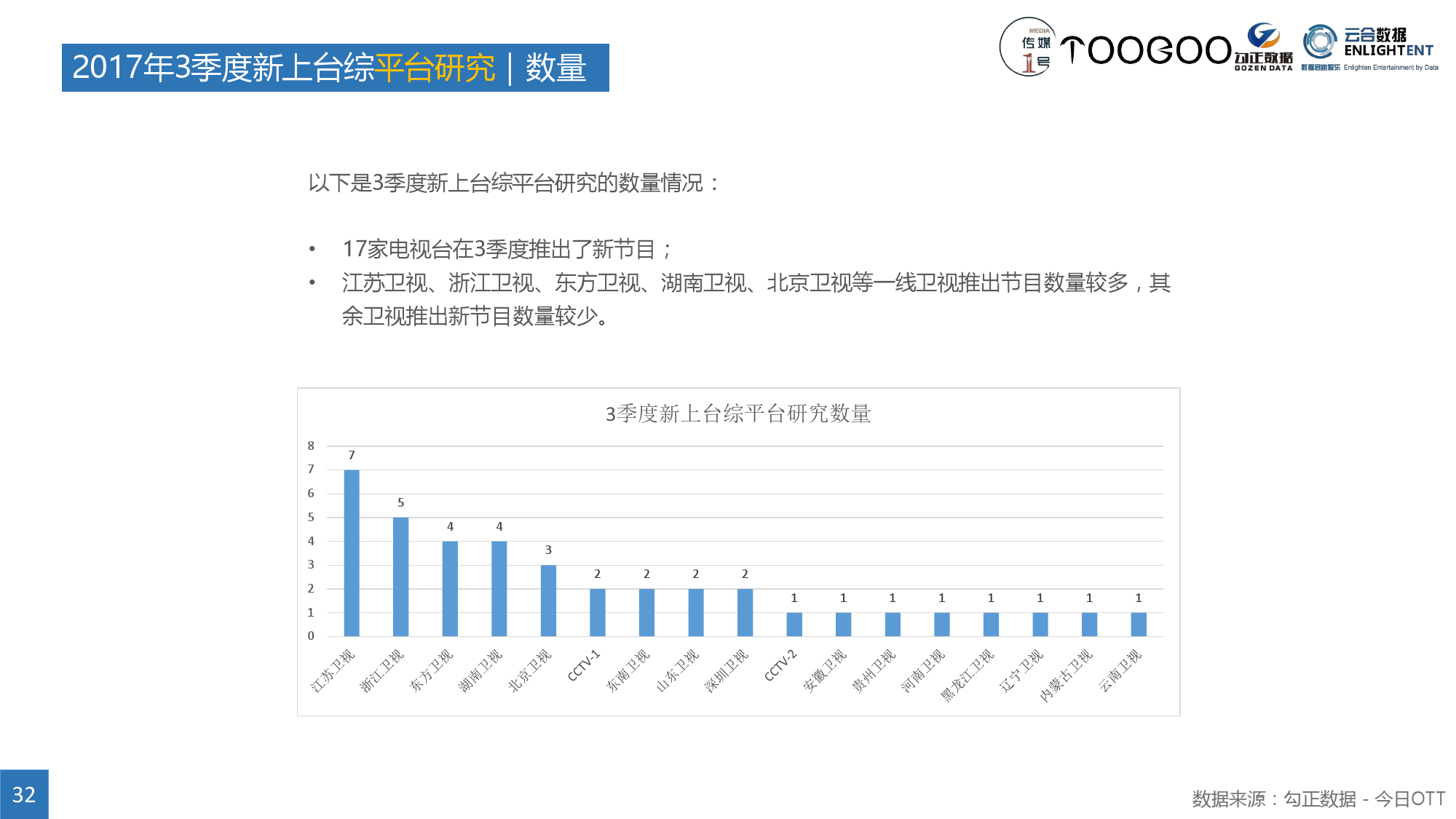Click the 深圳卫视 bar
Screen dimensions: 1456x819
745,612
